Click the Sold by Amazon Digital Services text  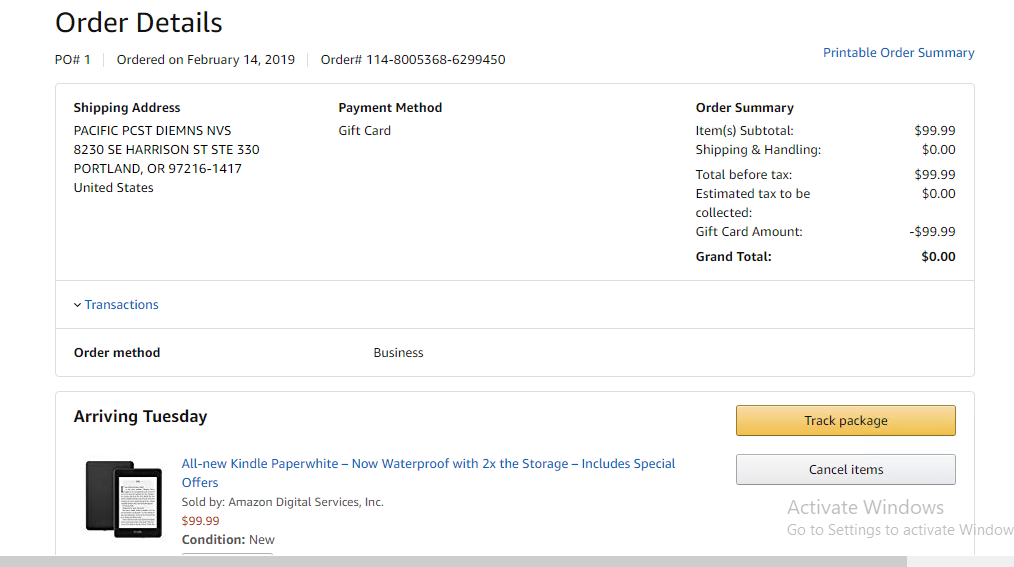click(282, 502)
